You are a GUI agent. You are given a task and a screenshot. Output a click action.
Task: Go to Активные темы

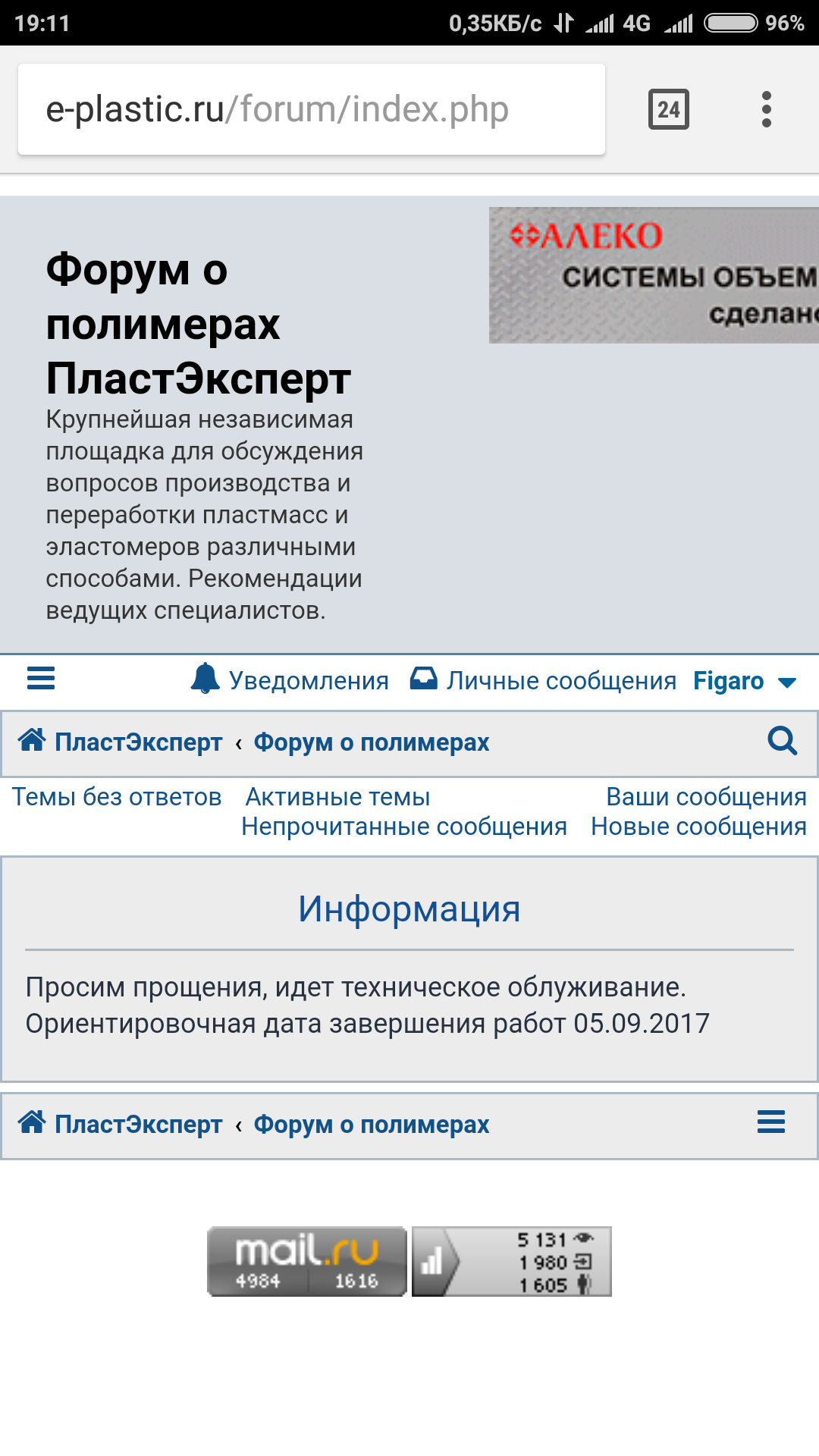click(x=337, y=797)
